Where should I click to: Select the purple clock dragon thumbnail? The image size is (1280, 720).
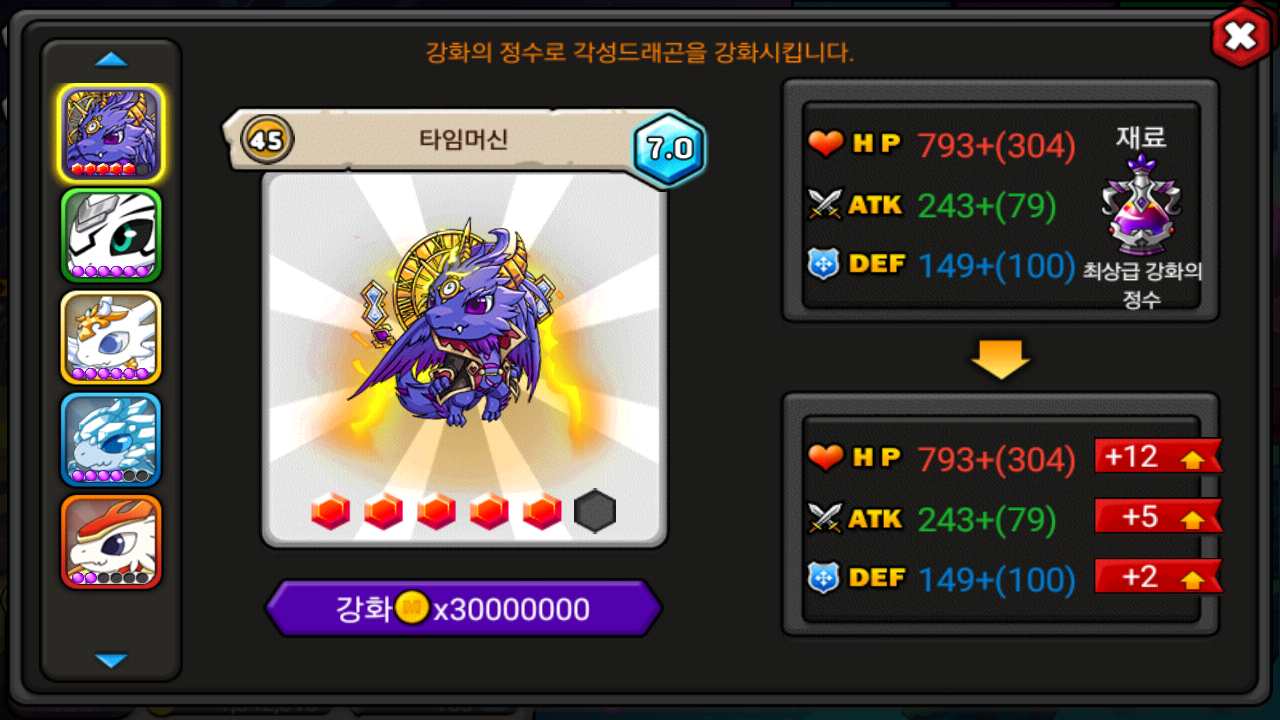pos(111,133)
